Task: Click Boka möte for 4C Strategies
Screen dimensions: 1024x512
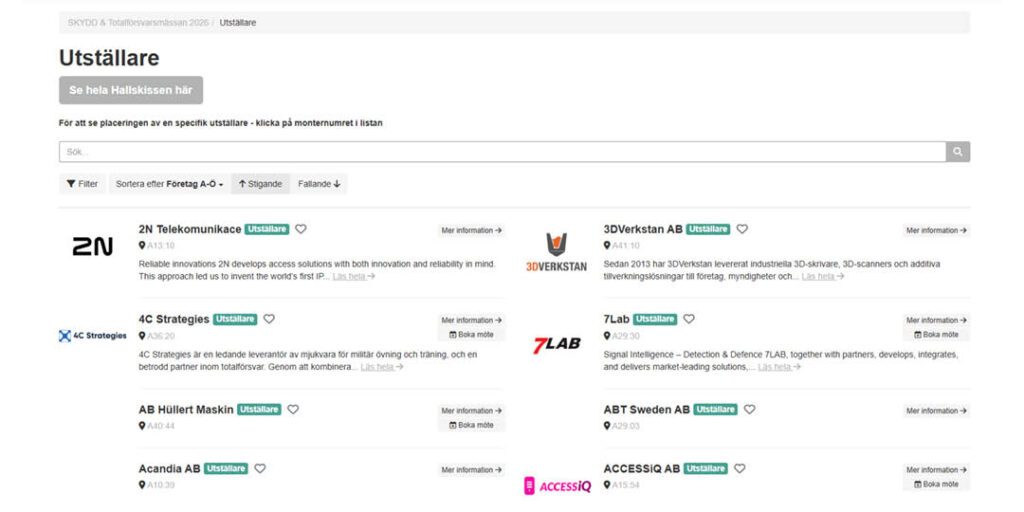Action: click(472, 334)
